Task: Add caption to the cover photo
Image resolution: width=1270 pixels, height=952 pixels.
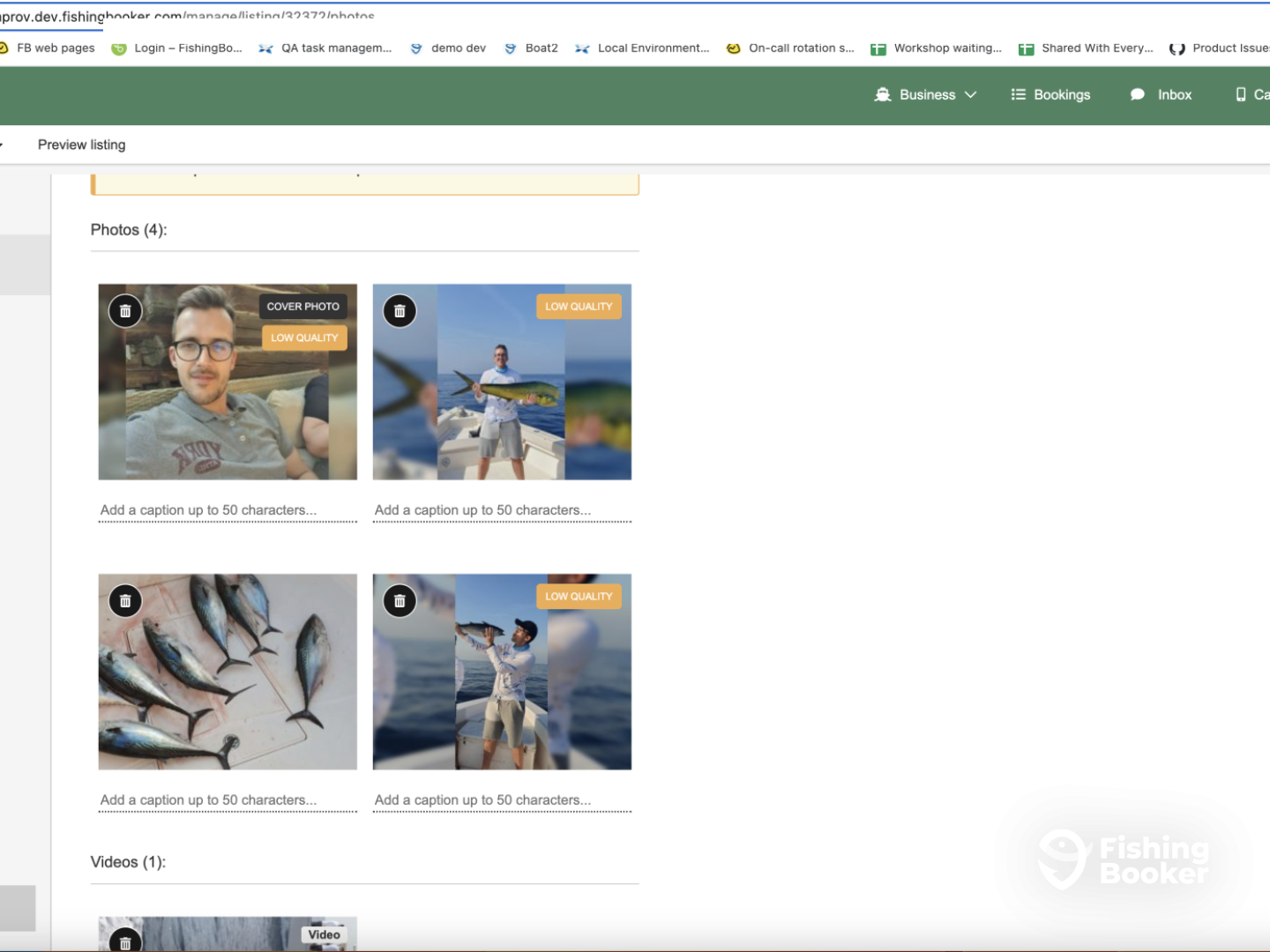Action: 228,510
